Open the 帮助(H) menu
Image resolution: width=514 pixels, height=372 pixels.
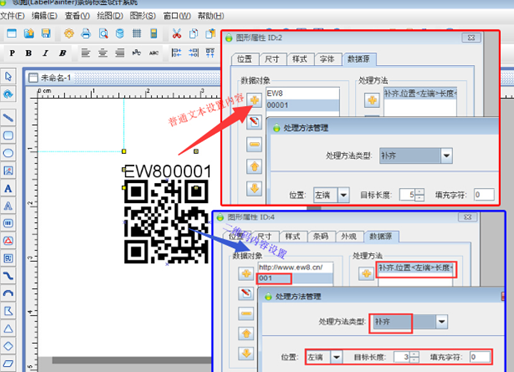211,16
